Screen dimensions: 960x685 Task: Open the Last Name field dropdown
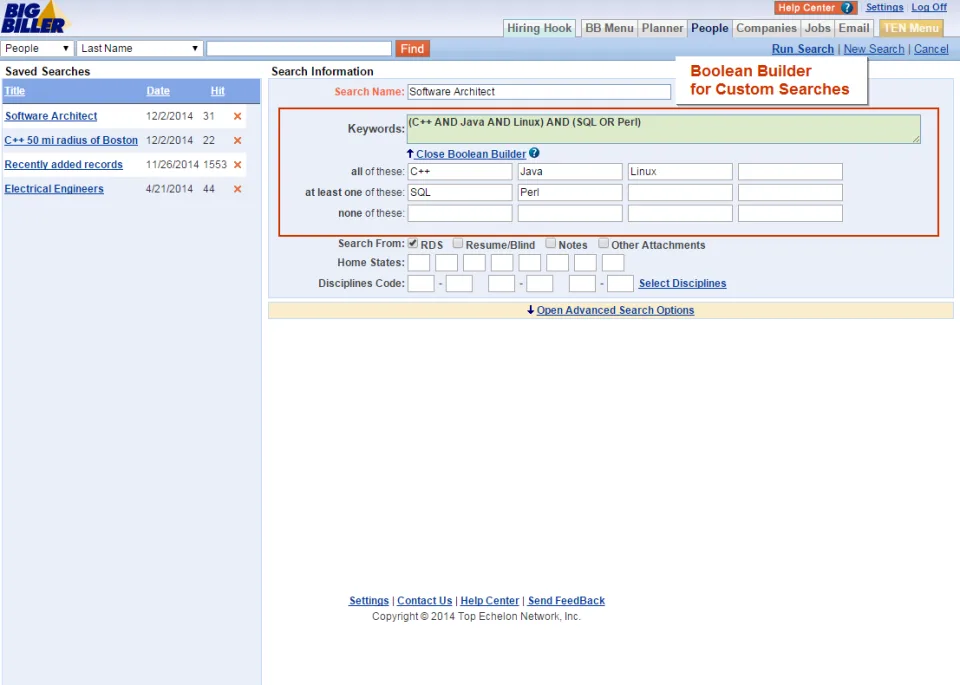tap(140, 48)
